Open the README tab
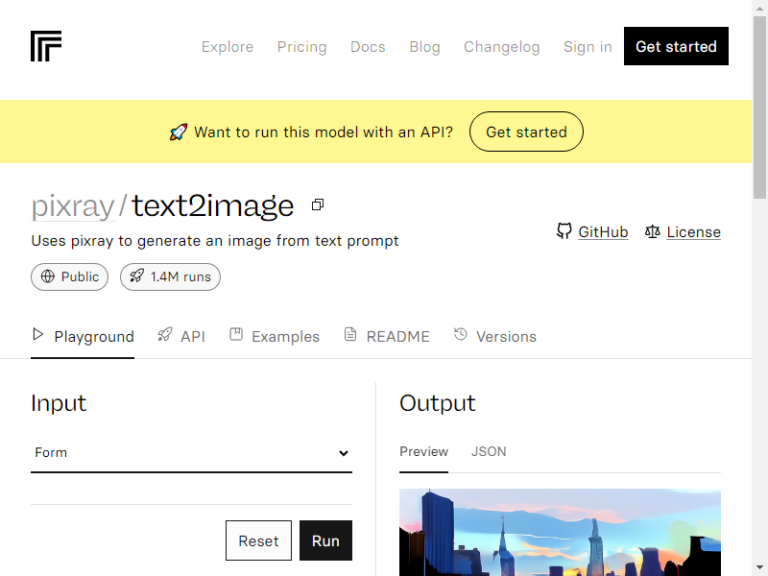 (386, 336)
